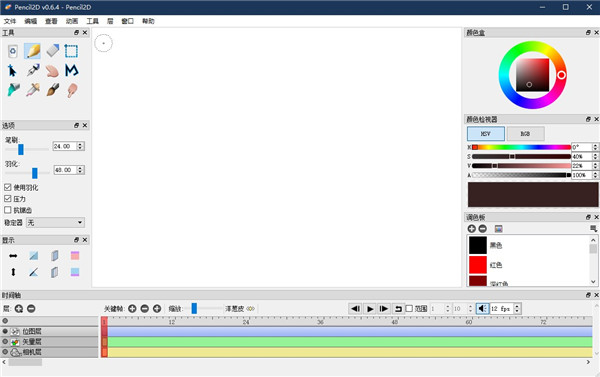Click the feather value spinbox arrows
Screen dimensions: 600x377
[80, 170]
